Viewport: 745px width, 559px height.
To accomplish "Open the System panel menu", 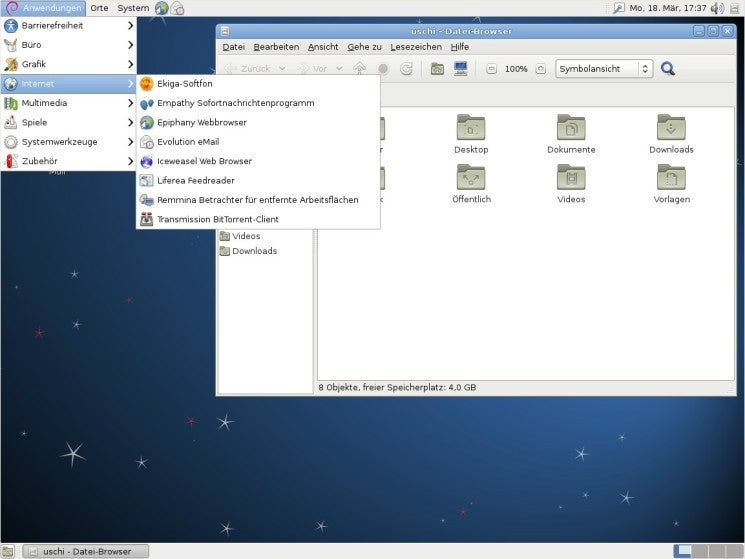I will click(133, 8).
